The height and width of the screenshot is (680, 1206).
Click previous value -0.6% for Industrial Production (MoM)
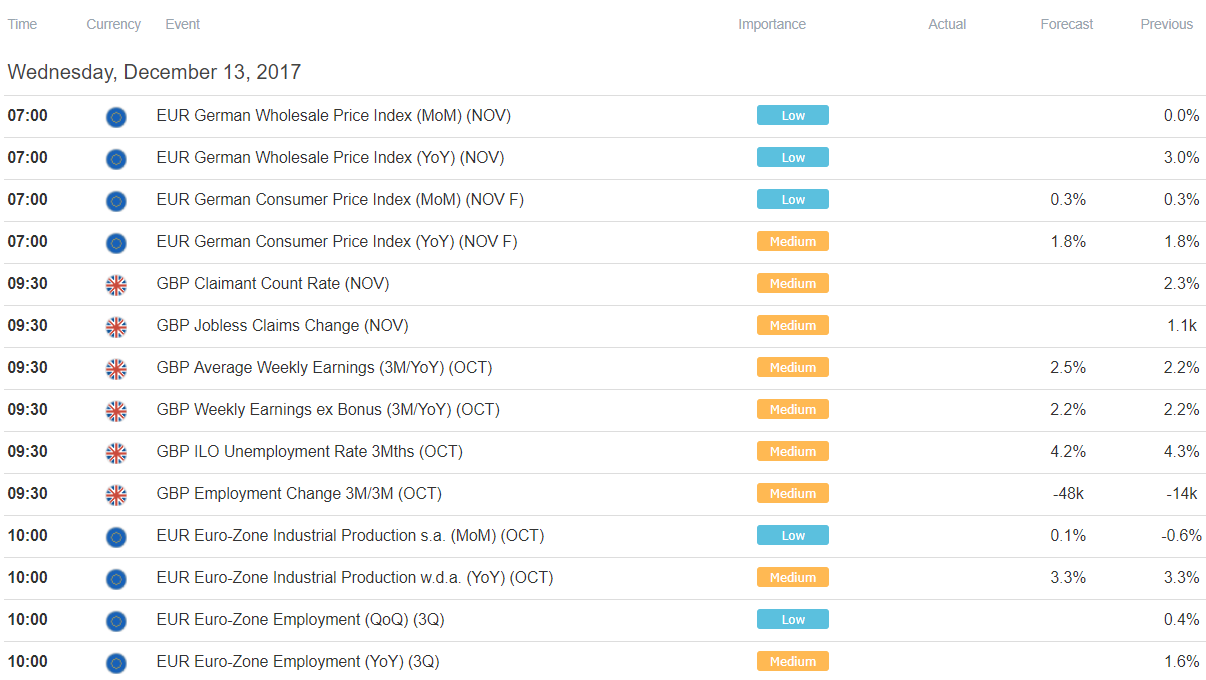pos(1181,536)
